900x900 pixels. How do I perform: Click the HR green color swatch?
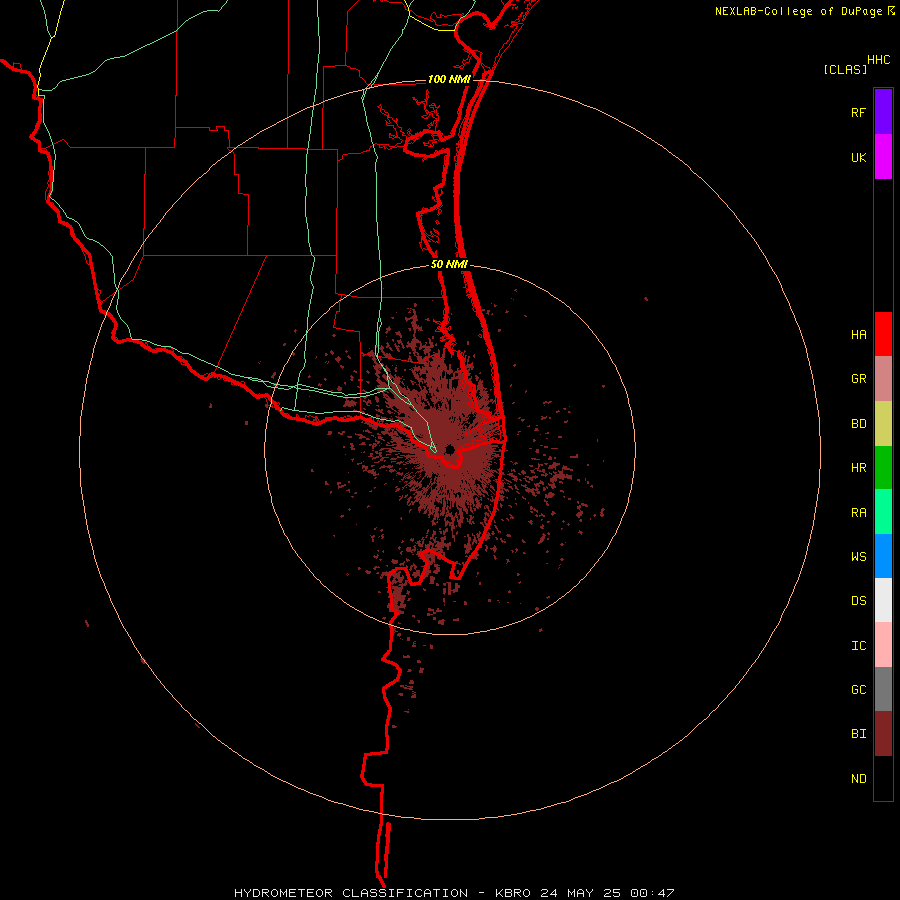click(883, 468)
